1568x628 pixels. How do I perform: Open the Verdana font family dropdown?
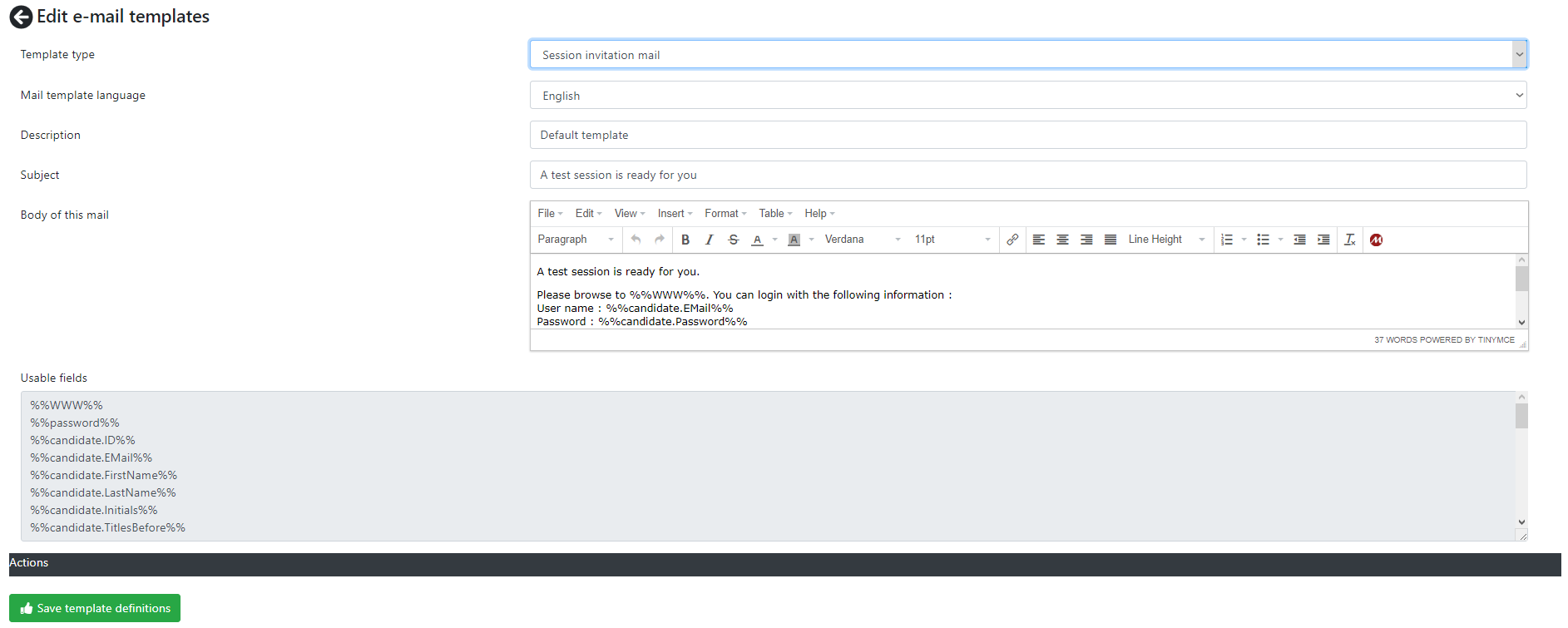point(863,240)
